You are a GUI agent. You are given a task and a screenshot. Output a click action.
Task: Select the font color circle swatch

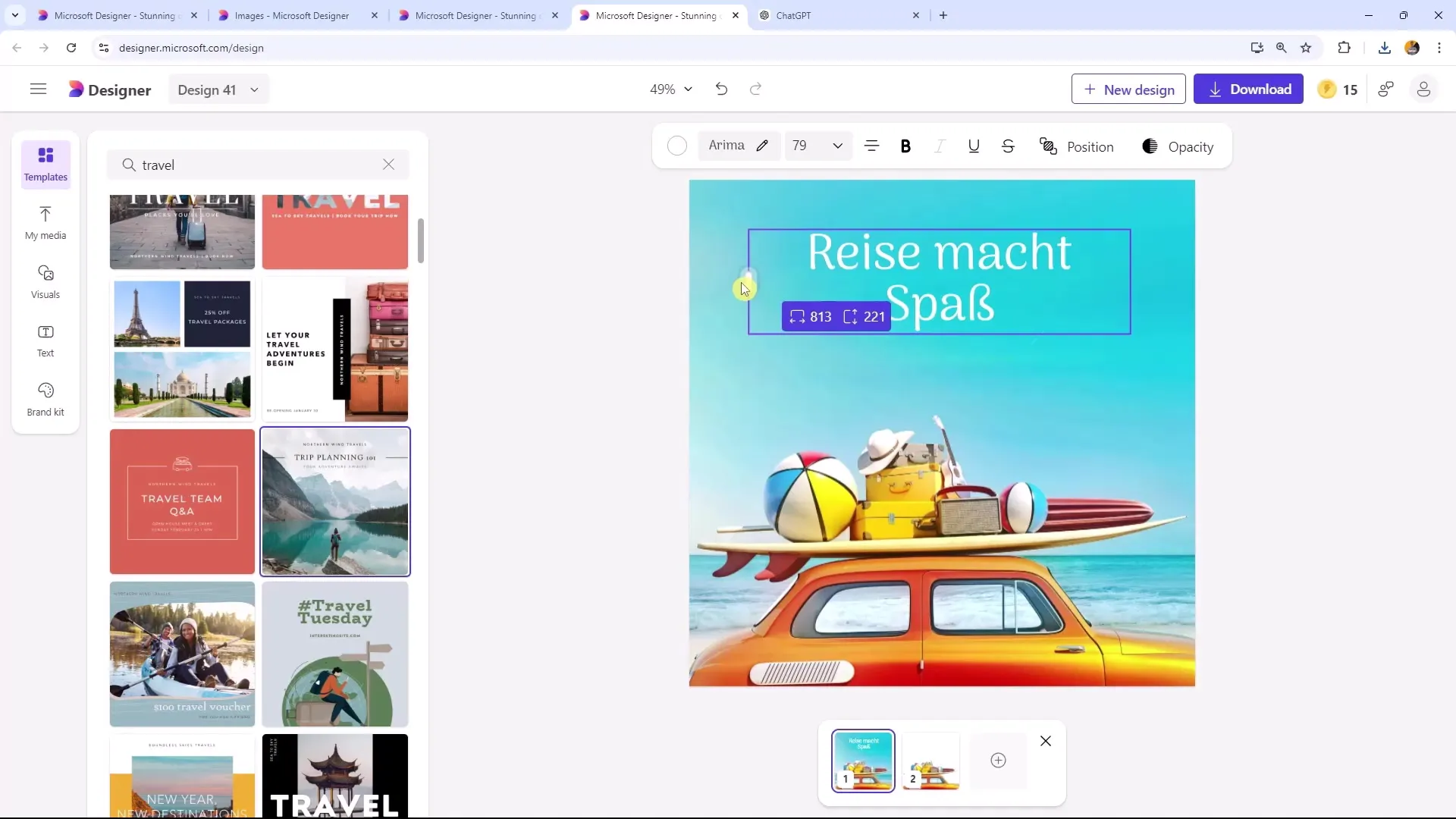pyautogui.click(x=677, y=147)
